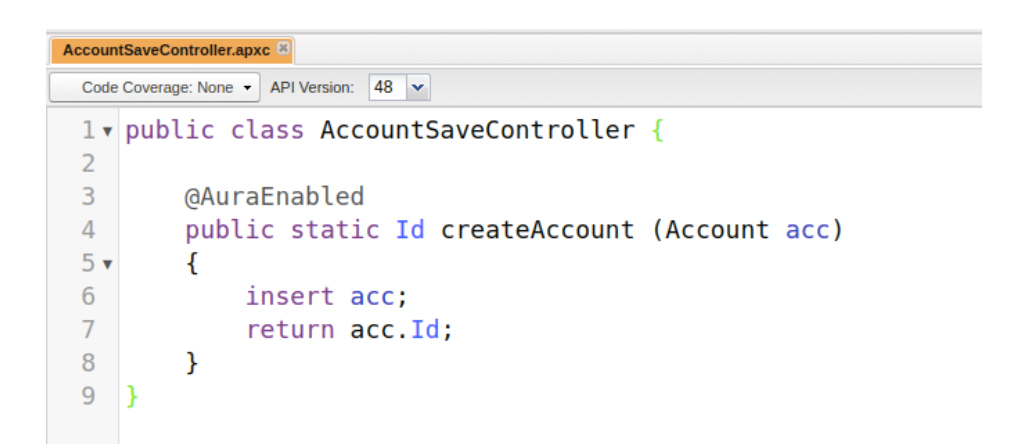This screenshot has width=1026, height=444.
Task: Click line number 9 in the gutter
Action: [88, 396]
